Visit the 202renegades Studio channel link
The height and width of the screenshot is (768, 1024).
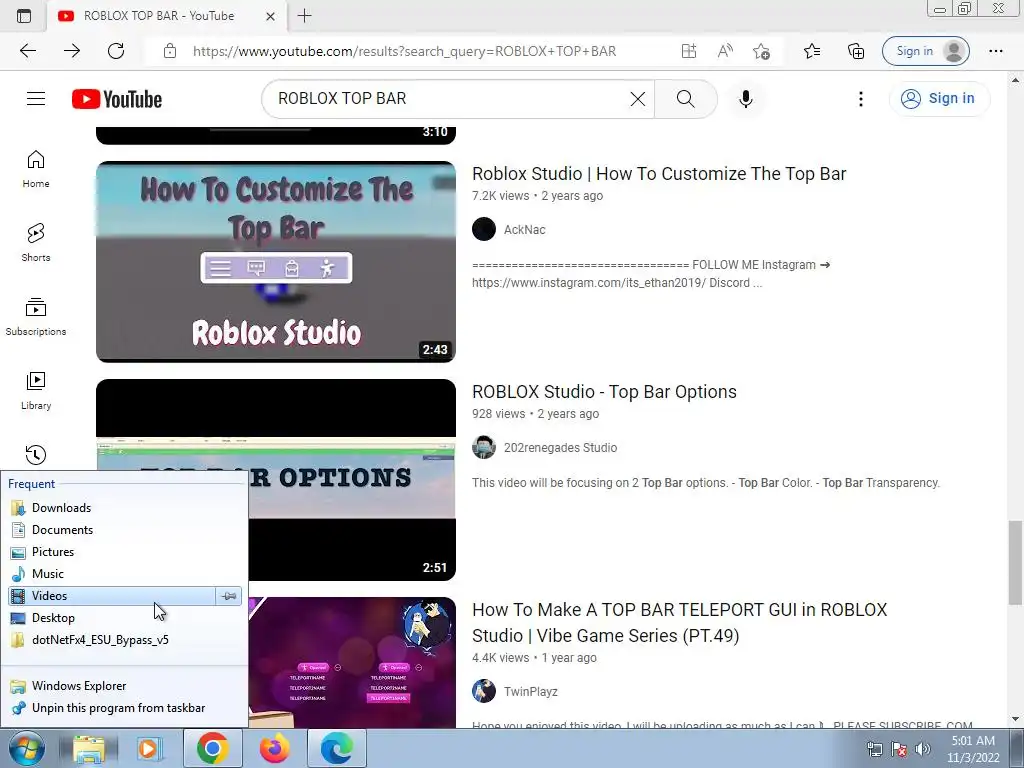click(x=560, y=448)
